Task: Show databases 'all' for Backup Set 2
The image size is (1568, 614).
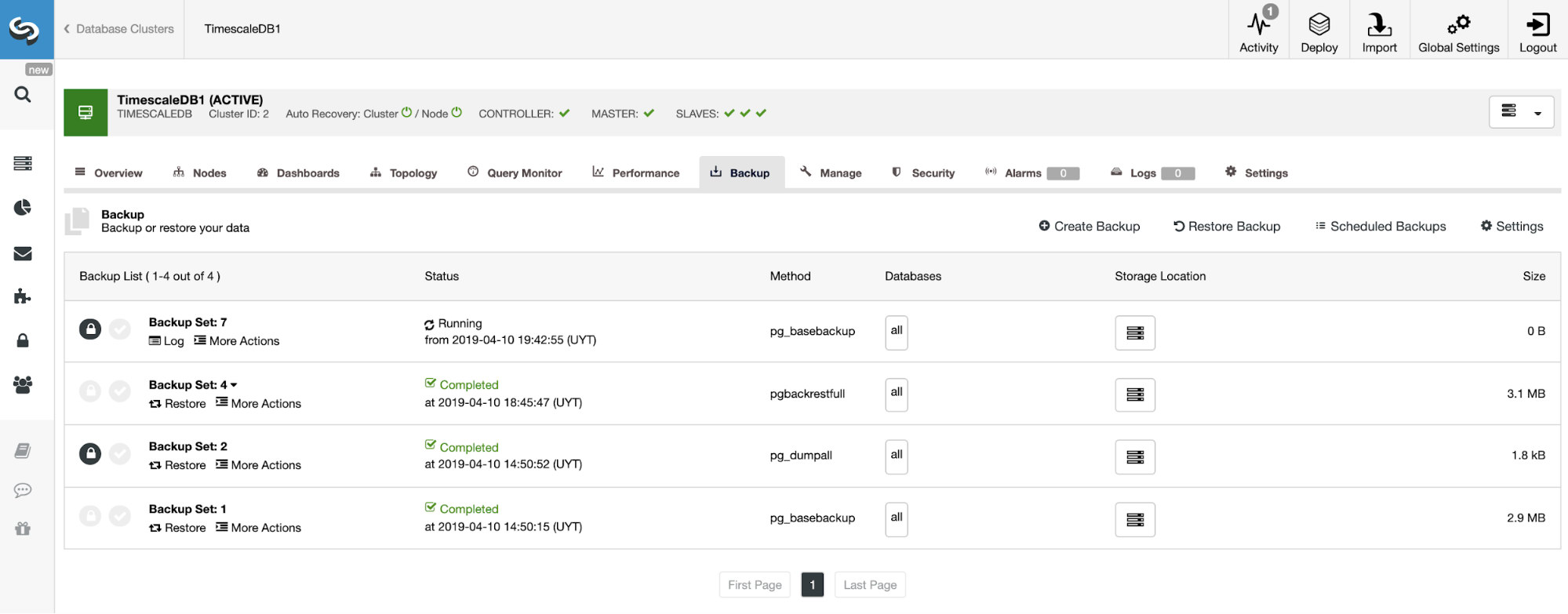Action: 897,456
